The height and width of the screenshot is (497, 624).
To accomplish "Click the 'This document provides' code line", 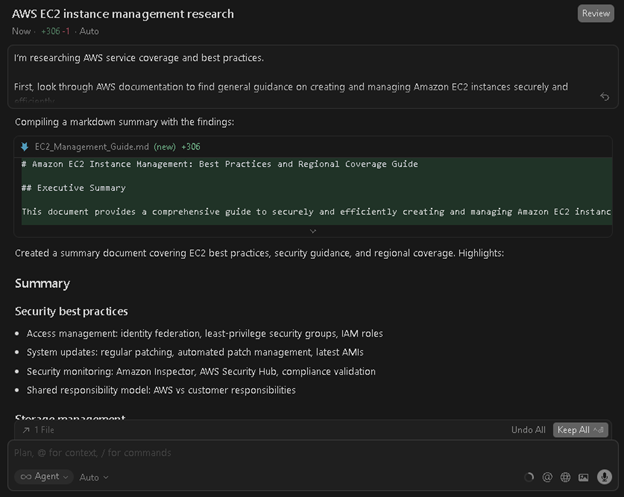I will [x=316, y=212].
